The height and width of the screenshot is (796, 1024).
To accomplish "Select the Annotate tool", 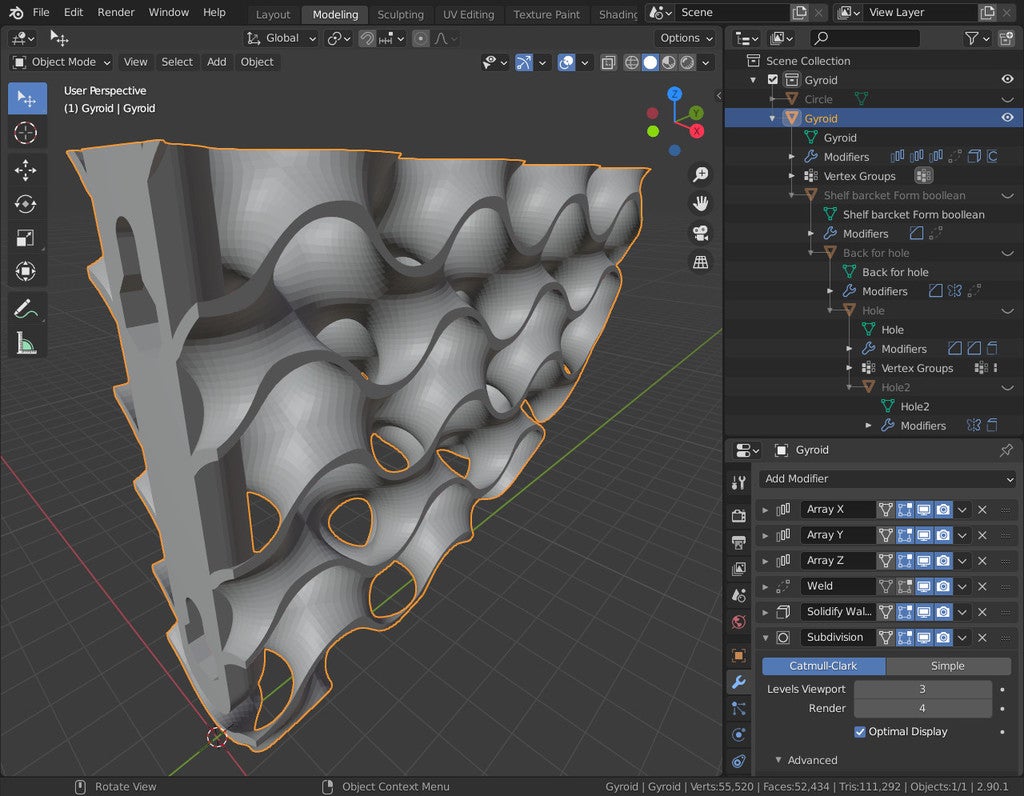I will tap(27, 310).
